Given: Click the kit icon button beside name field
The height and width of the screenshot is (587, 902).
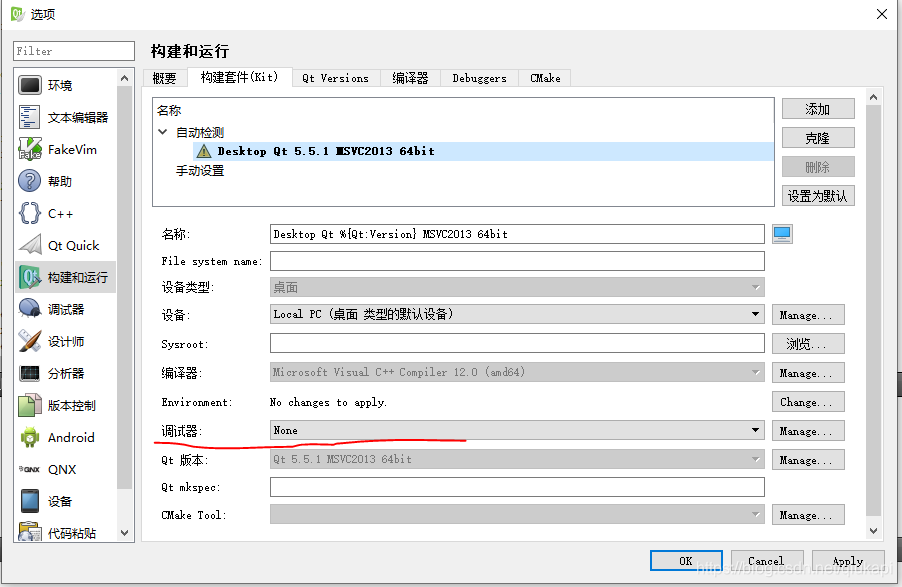Looking at the screenshot, I should click(x=782, y=234).
